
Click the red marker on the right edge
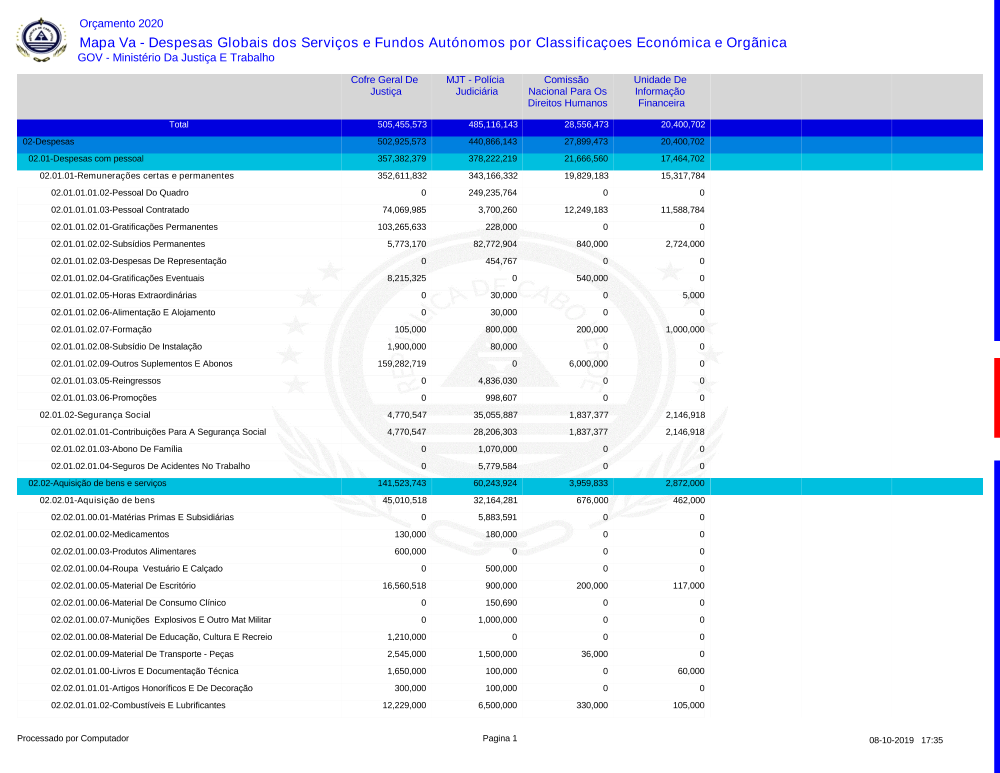pos(996,397)
